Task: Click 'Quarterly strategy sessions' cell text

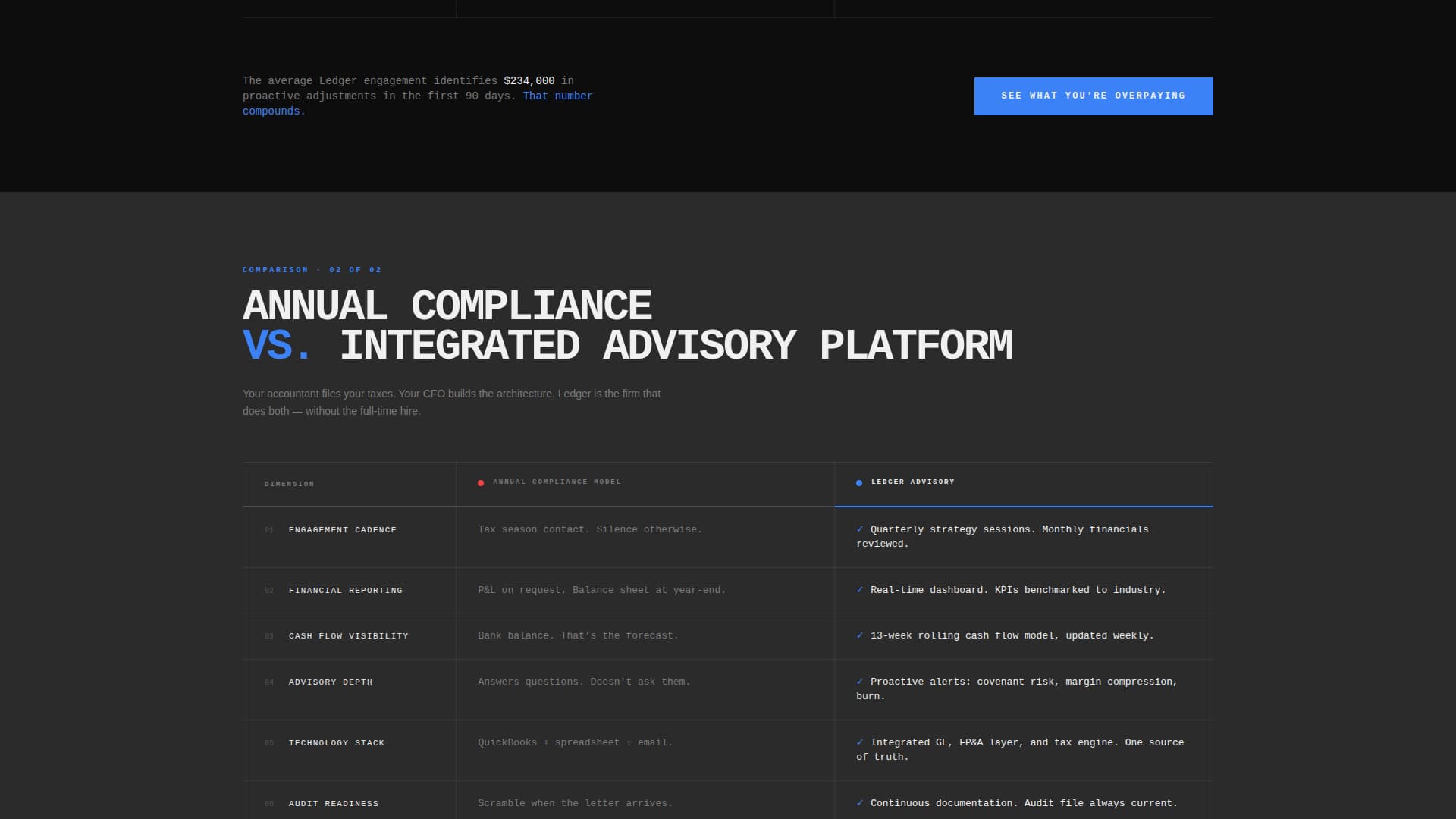Action: point(1003,536)
